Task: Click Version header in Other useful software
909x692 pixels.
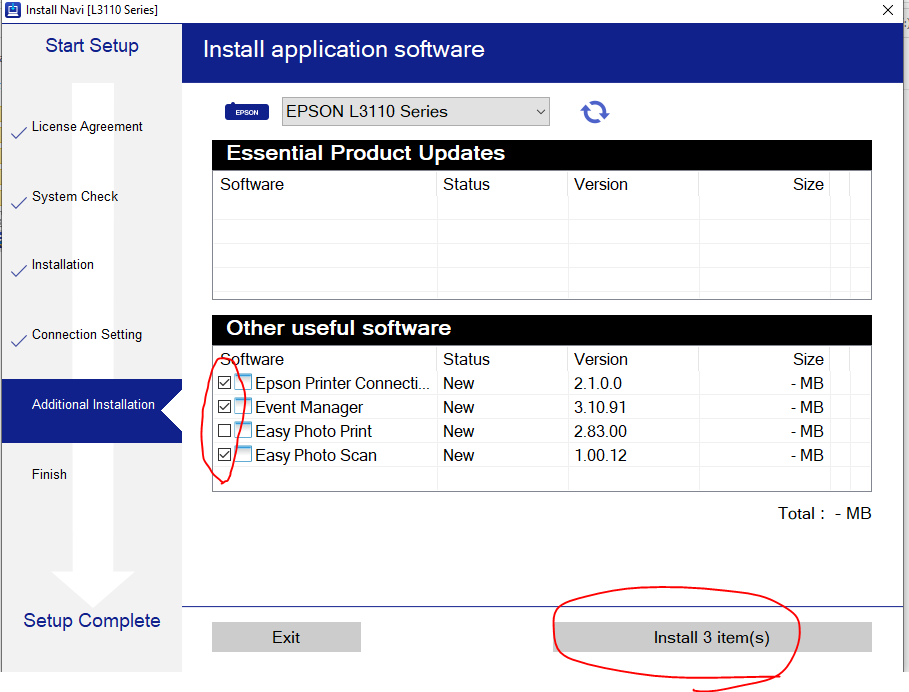Action: coord(601,359)
